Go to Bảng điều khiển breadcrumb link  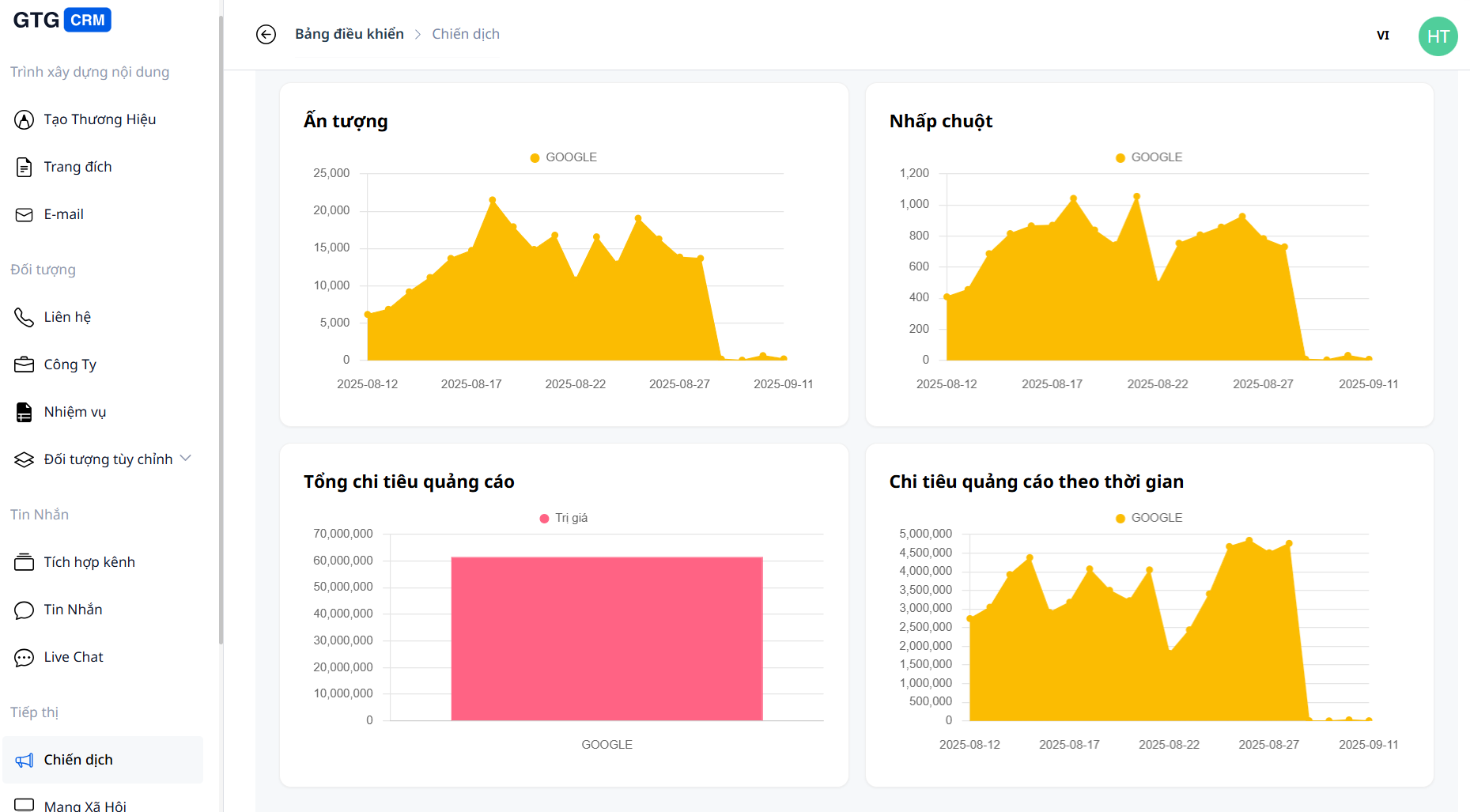pyautogui.click(x=349, y=34)
